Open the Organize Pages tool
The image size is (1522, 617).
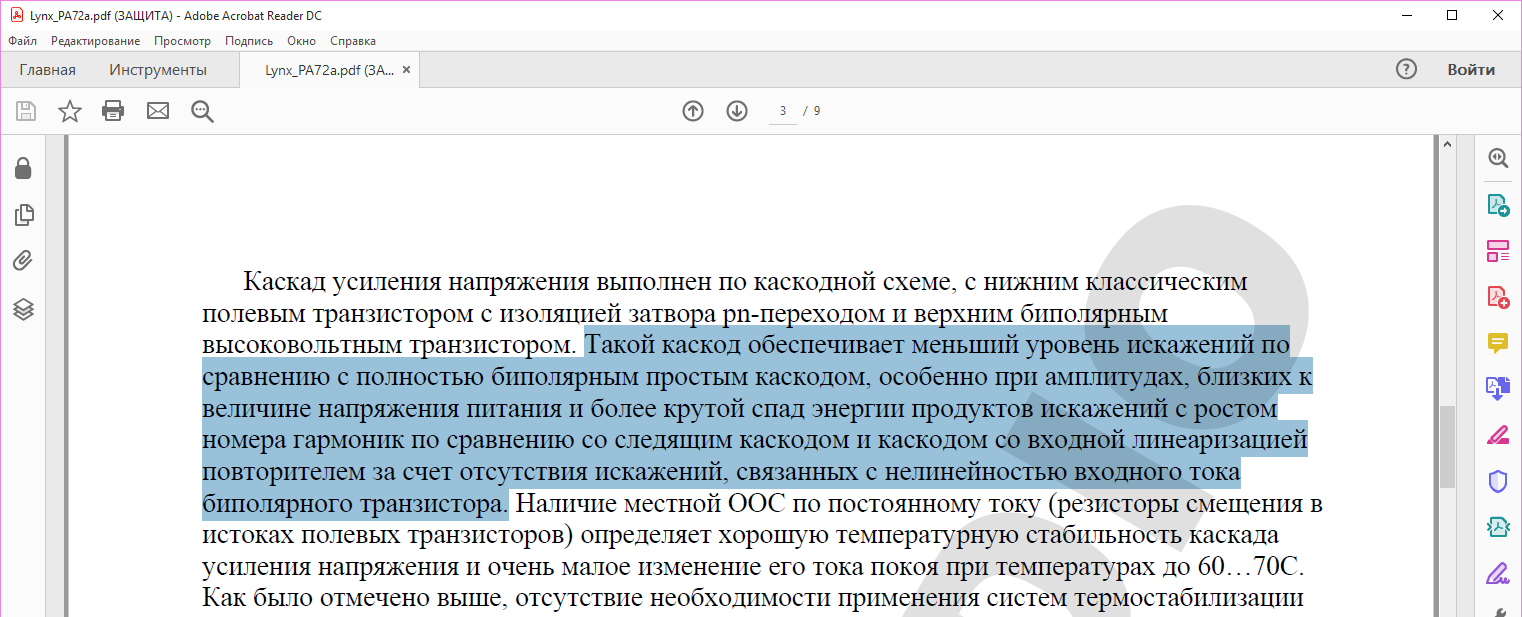click(1497, 251)
